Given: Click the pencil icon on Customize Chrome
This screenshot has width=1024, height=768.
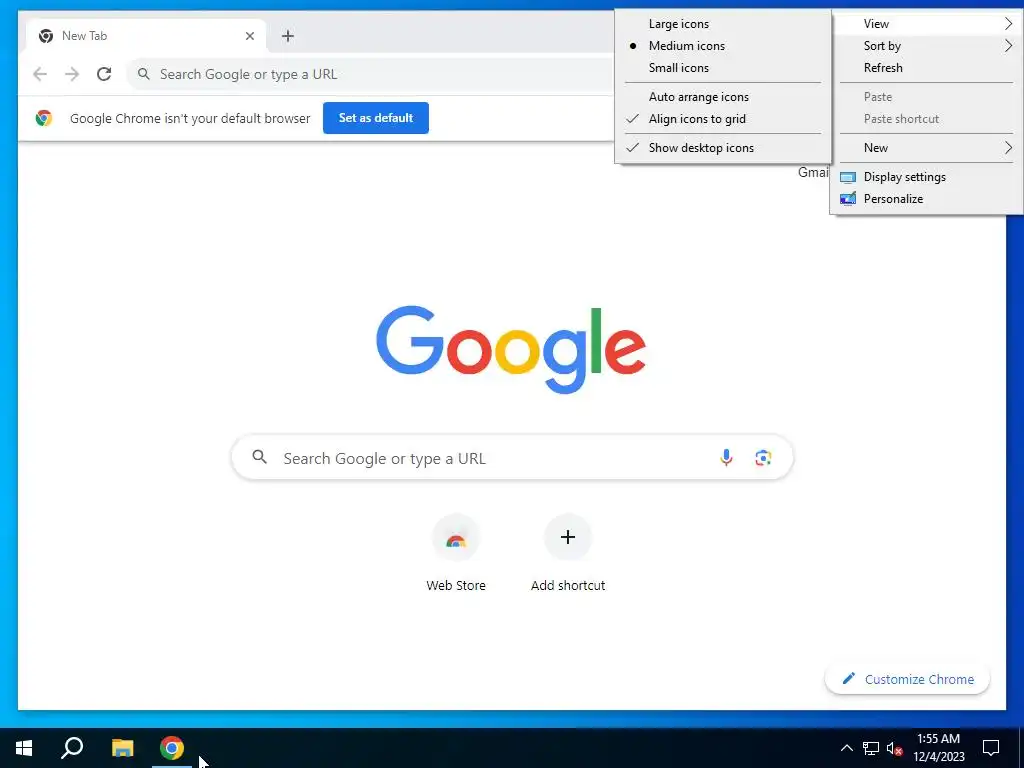Looking at the screenshot, I should pos(848,679).
